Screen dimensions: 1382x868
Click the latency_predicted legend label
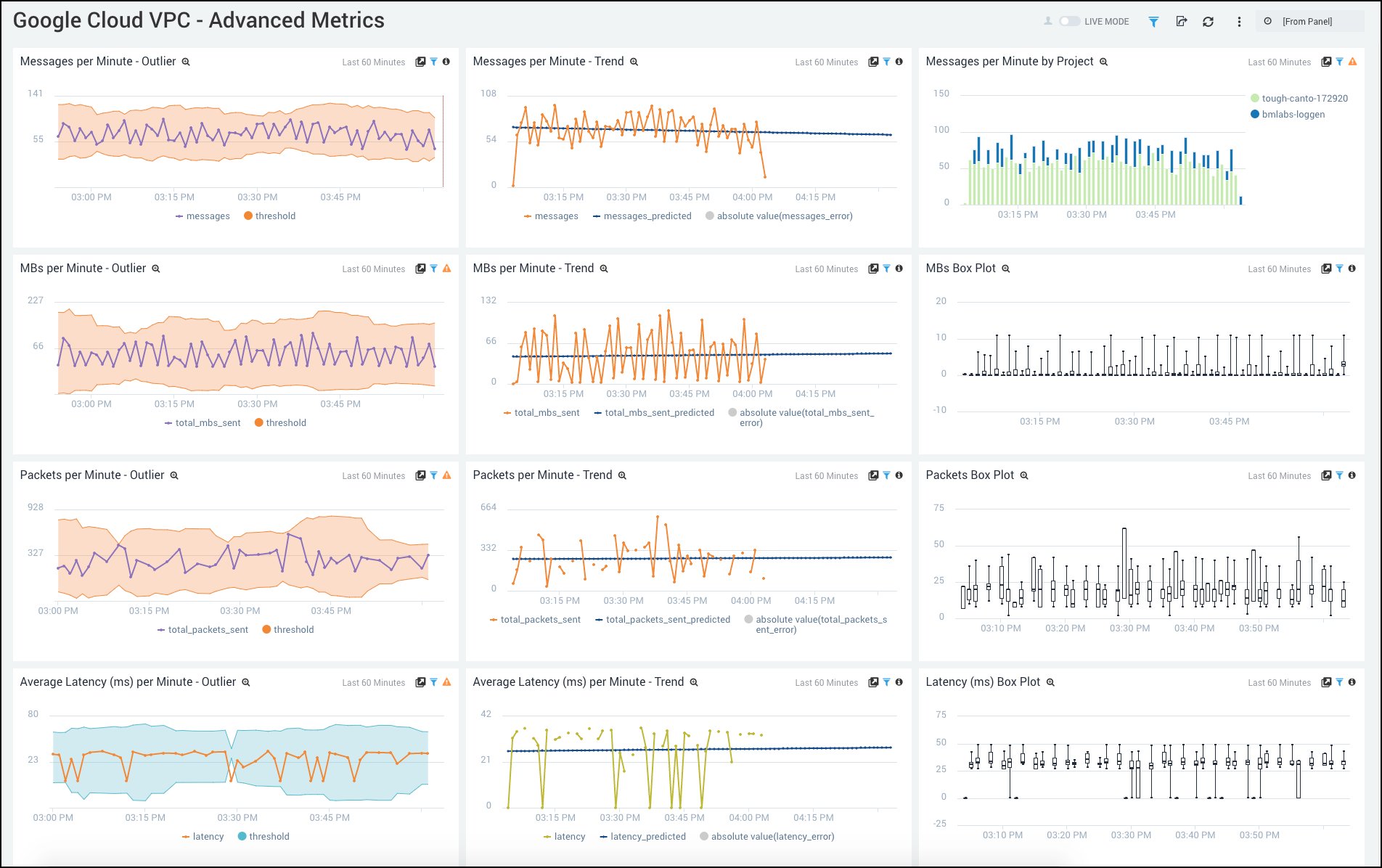click(647, 836)
